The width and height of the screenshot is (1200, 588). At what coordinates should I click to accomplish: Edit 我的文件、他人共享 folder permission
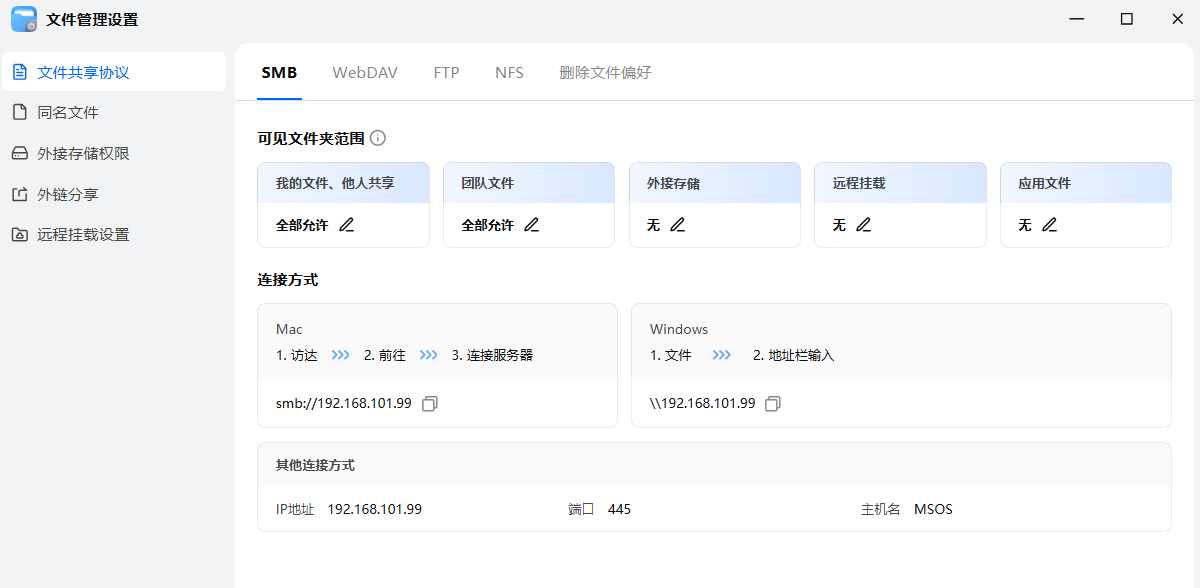tap(347, 225)
